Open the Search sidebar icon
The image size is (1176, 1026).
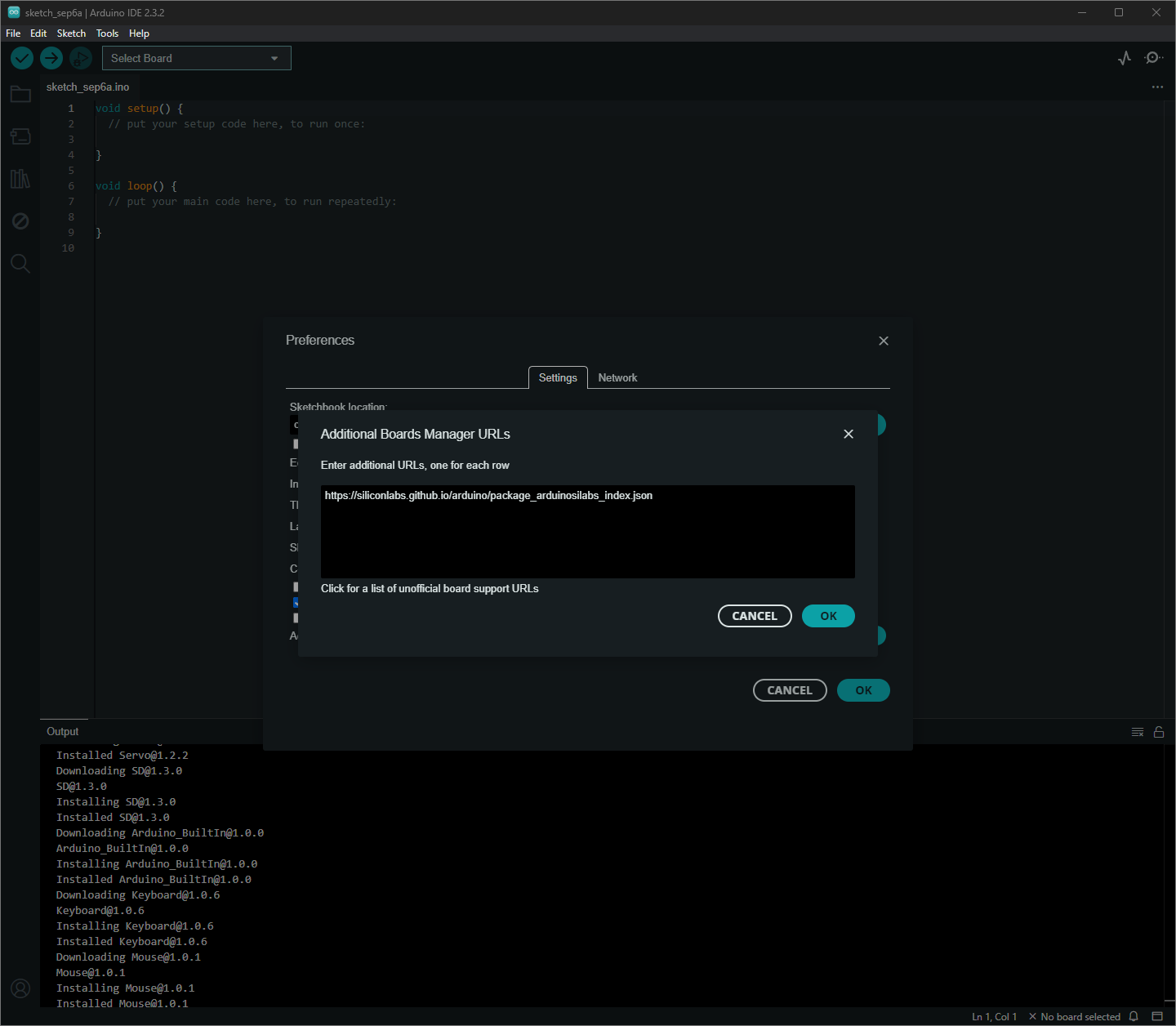[20, 263]
